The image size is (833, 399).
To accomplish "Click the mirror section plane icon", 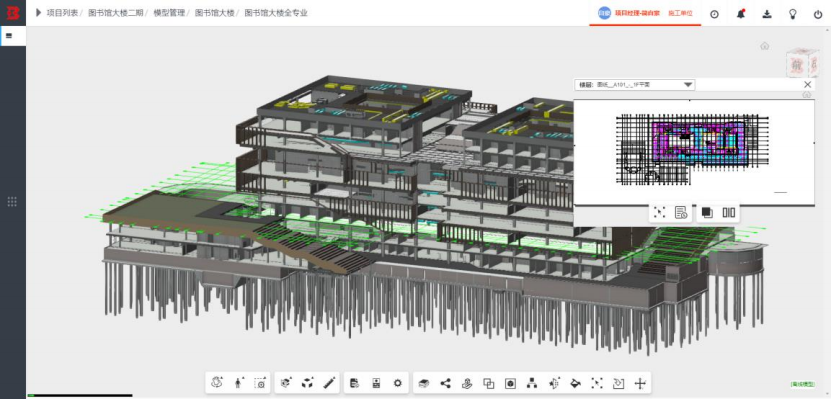I will (x=554, y=383).
